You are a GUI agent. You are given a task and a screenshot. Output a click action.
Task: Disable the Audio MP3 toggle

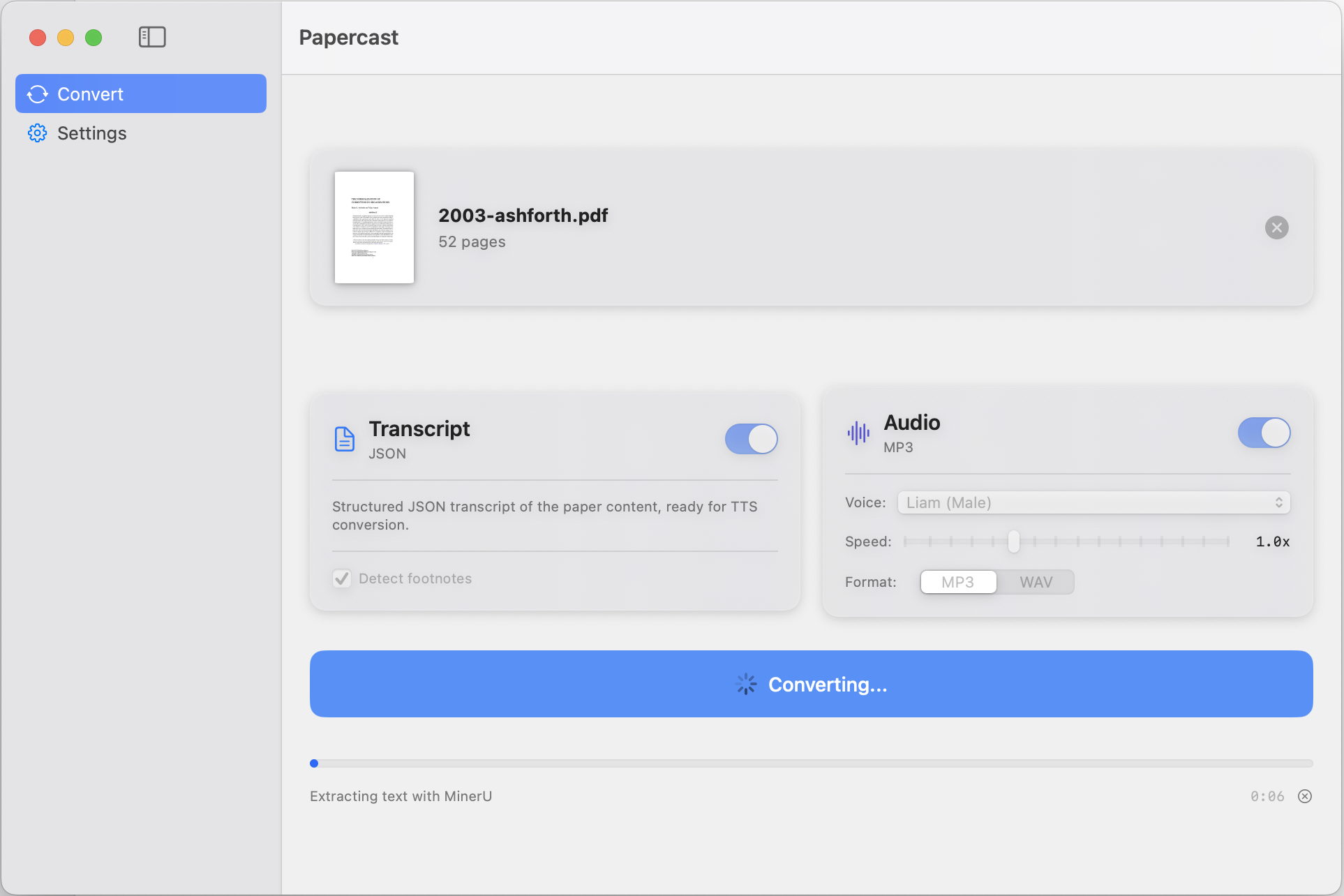(x=1264, y=433)
